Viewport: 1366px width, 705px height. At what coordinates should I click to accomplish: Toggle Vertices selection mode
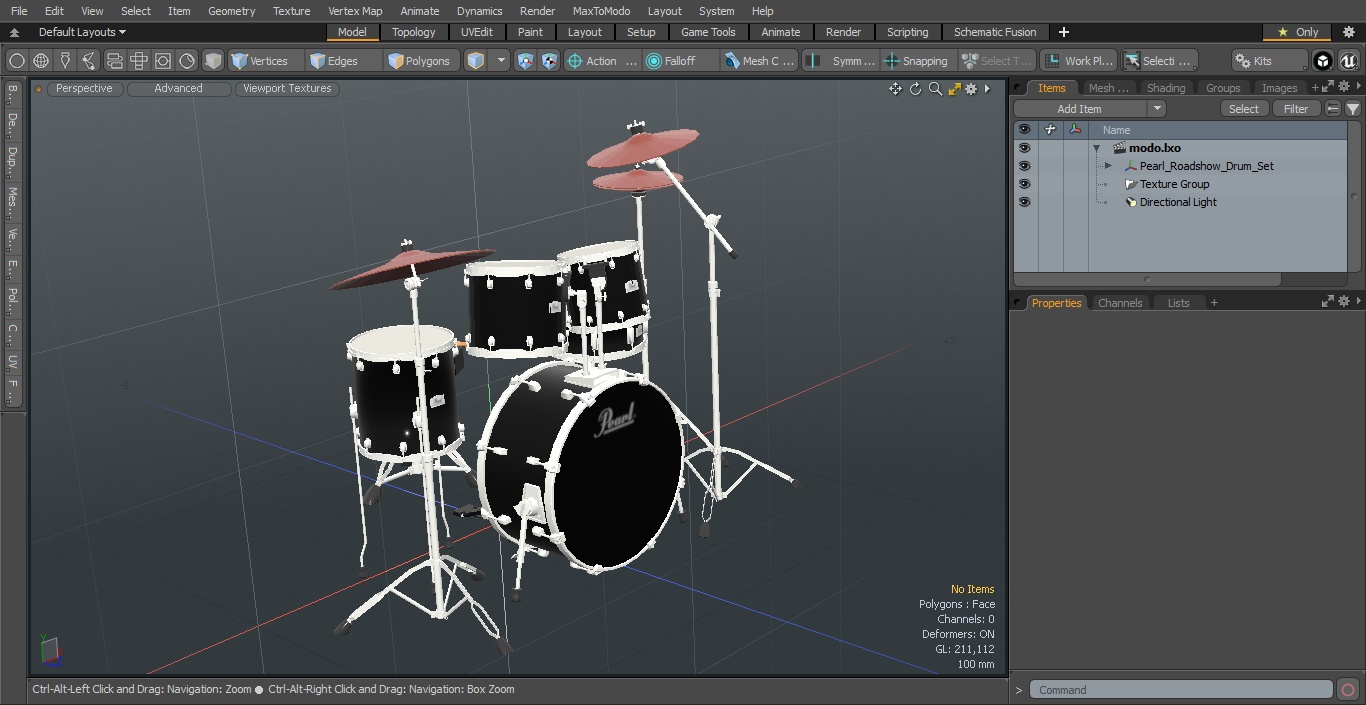click(x=266, y=61)
